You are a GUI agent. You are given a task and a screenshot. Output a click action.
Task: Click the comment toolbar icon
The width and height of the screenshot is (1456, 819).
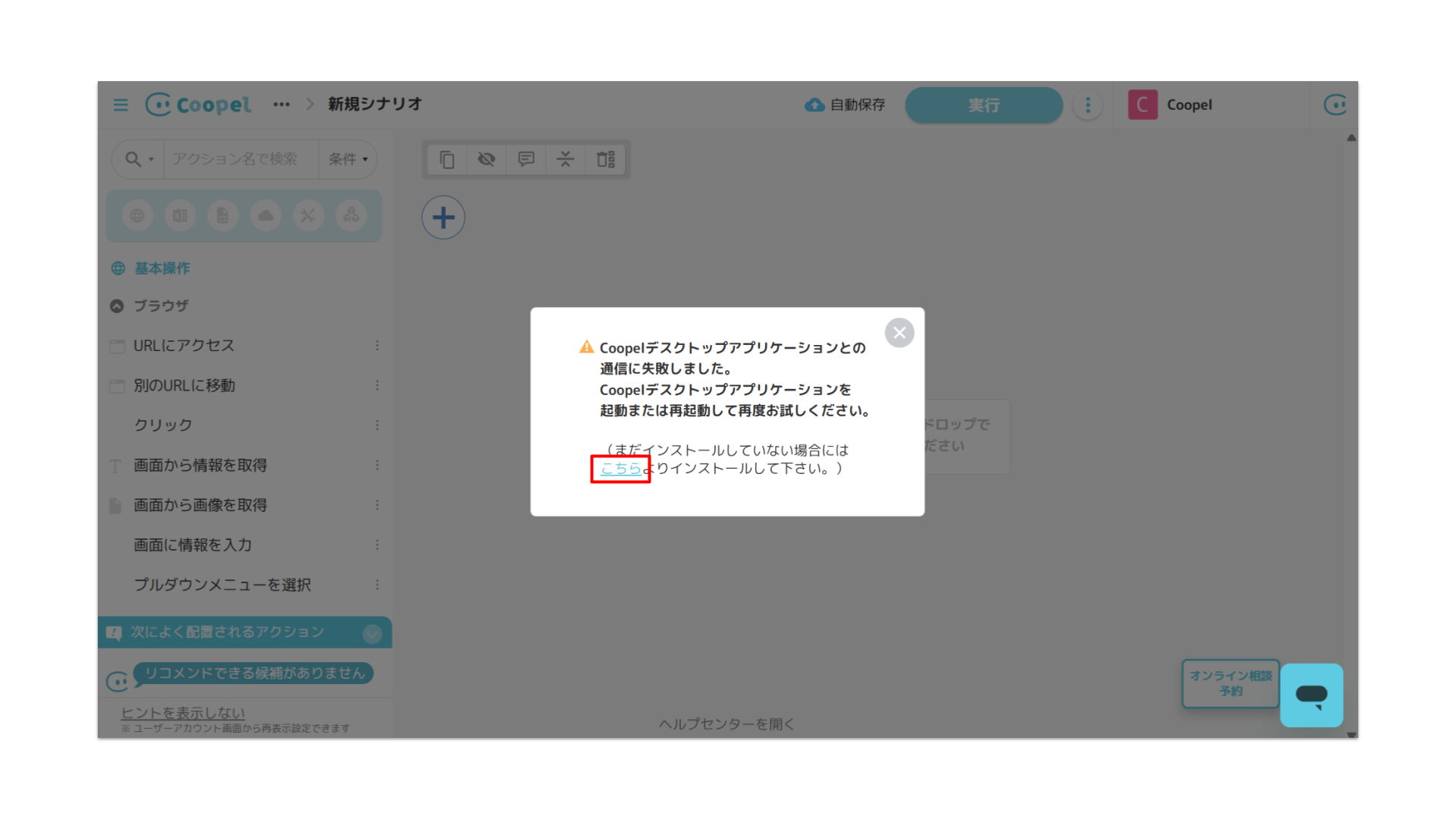[526, 159]
